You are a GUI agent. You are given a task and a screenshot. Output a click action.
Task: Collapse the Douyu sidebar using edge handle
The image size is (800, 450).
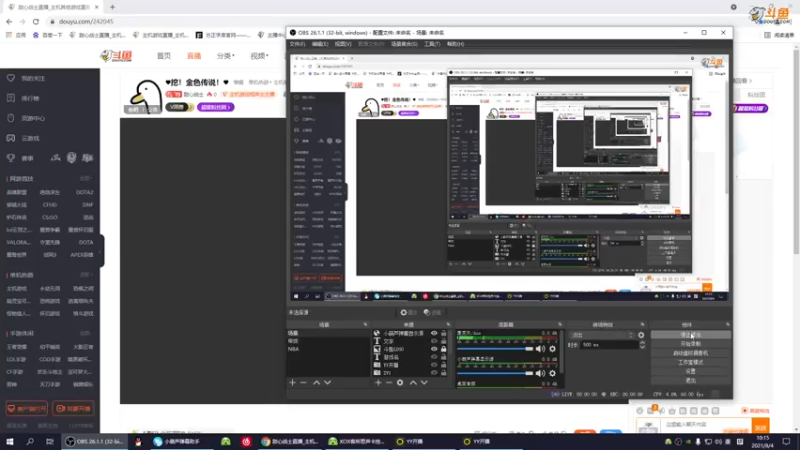click(x=102, y=251)
